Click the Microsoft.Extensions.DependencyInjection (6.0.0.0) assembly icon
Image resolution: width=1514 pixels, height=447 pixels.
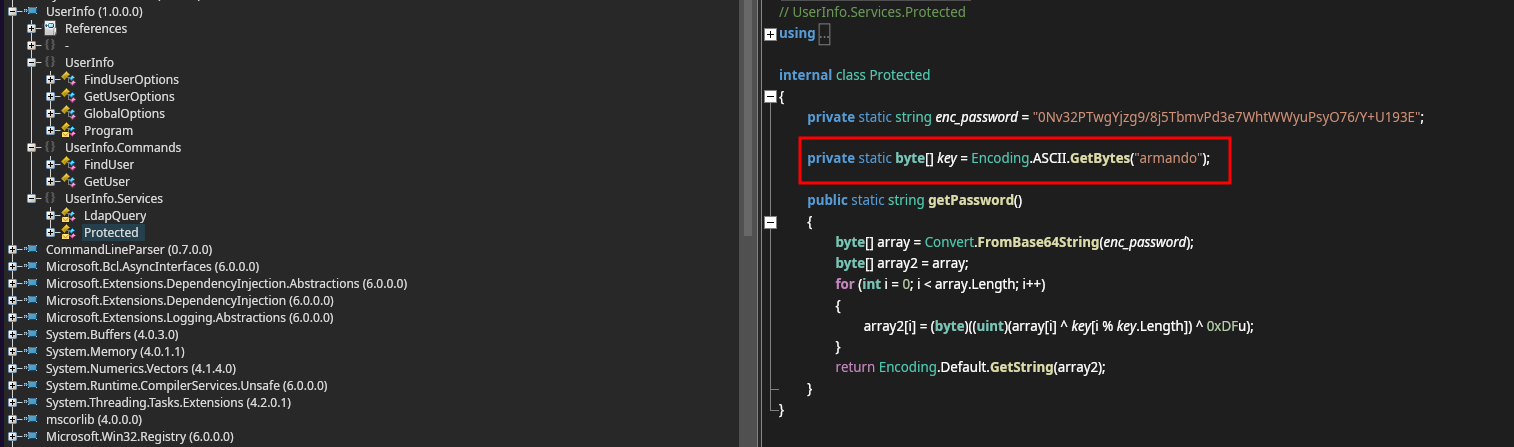[x=31, y=300]
